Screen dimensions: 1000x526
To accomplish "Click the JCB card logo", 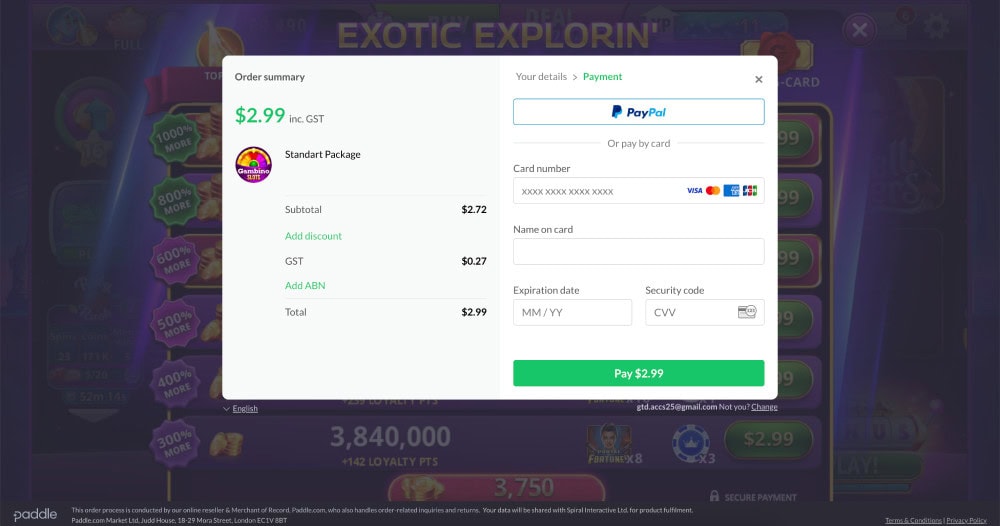I will pyautogui.click(x=750, y=191).
